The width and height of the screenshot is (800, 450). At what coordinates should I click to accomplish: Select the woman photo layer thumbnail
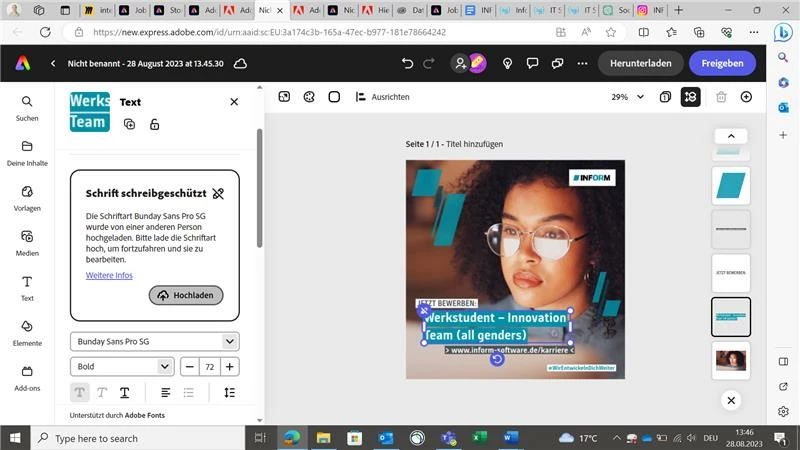(x=731, y=361)
